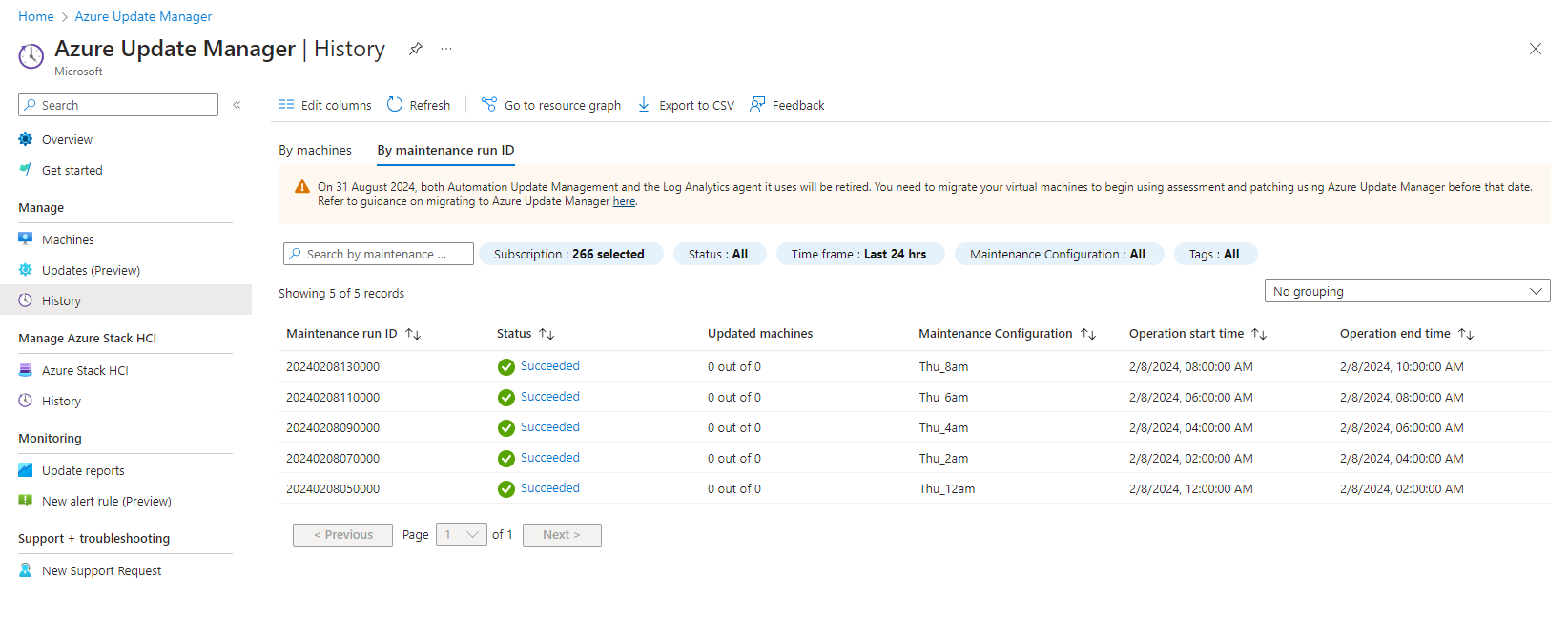Click the Azure Stack HCI server icon

26,370
